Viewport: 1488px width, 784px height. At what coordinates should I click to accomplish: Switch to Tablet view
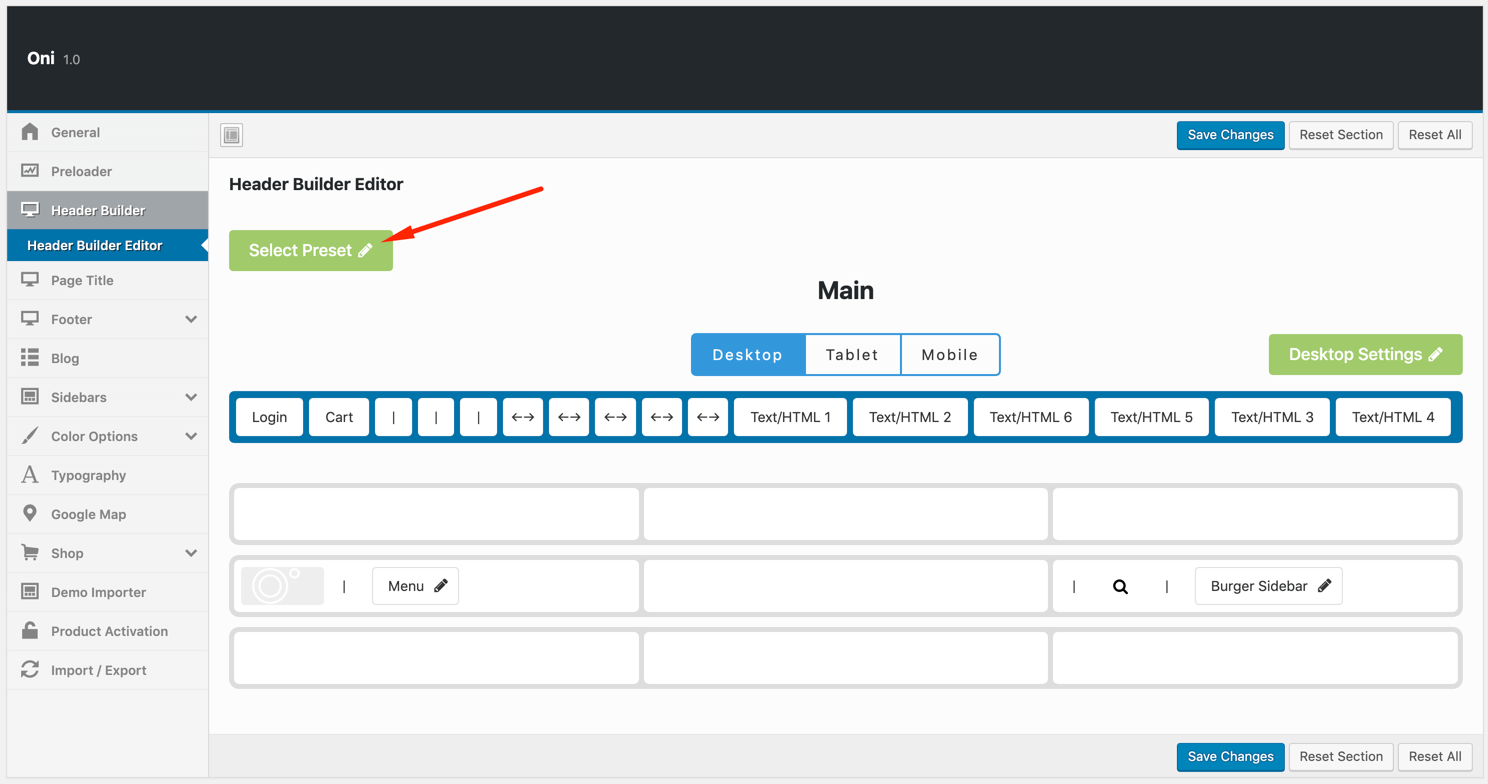click(x=852, y=355)
